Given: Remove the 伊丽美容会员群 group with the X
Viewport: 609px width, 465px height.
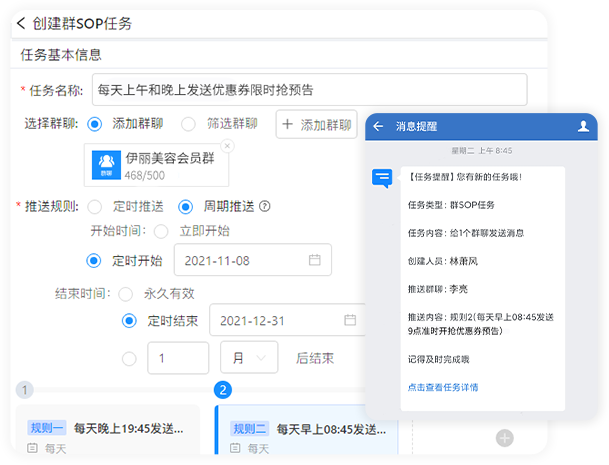Looking at the screenshot, I should tap(227, 147).
